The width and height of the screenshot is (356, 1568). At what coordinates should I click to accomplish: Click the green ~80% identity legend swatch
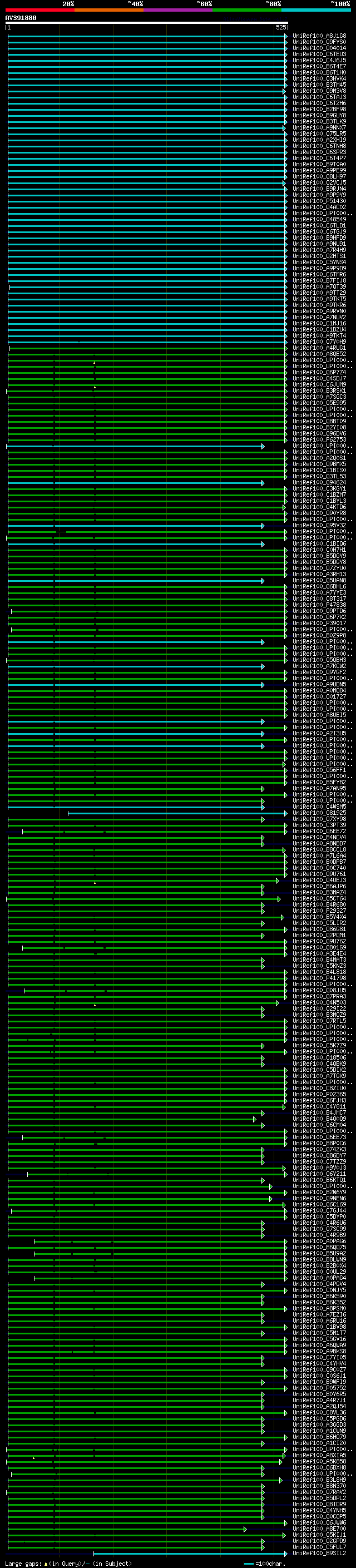pyautogui.click(x=247, y=10)
